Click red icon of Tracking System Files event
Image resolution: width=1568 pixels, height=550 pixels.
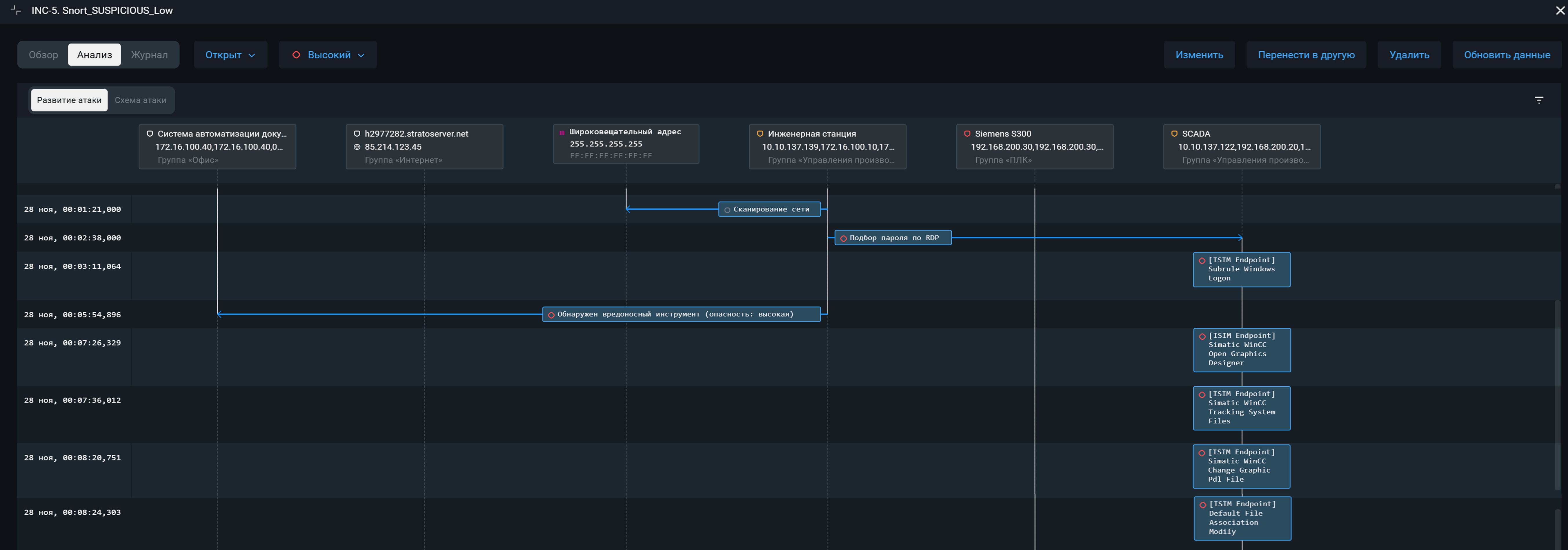point(1202,395)
